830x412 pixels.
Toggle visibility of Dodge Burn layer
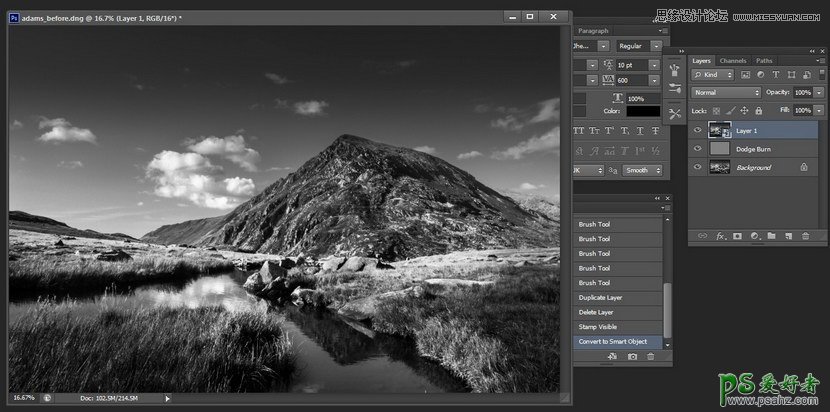tap(698, 149)
